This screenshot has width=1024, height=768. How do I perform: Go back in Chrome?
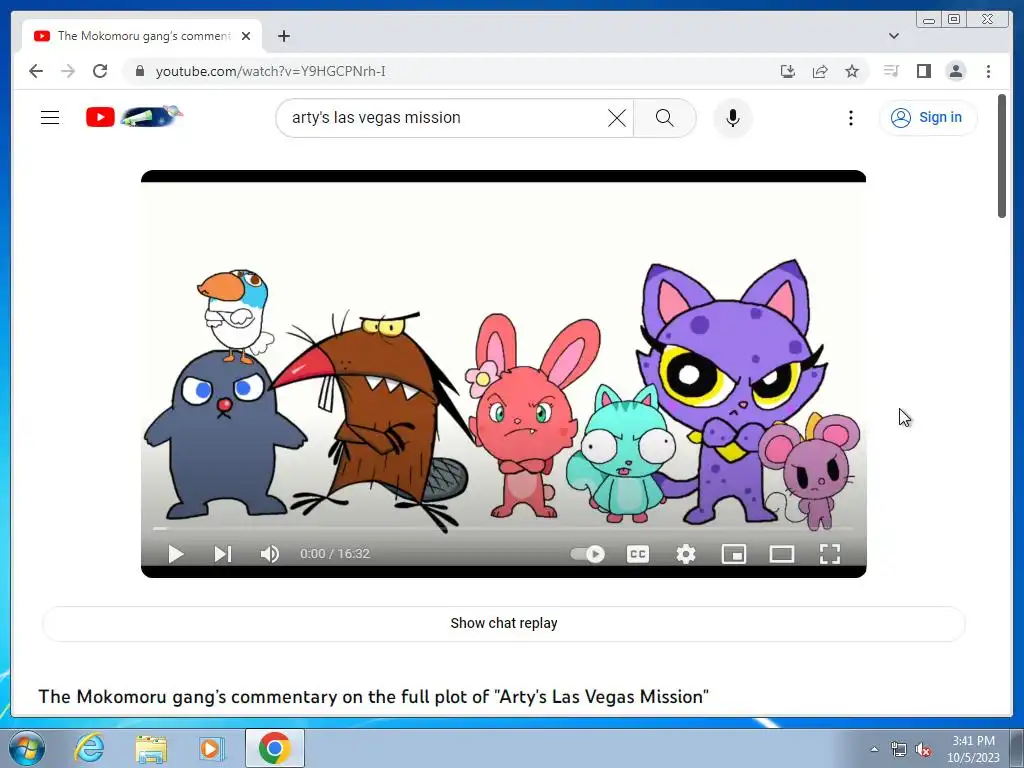click(x=36, y=71)
